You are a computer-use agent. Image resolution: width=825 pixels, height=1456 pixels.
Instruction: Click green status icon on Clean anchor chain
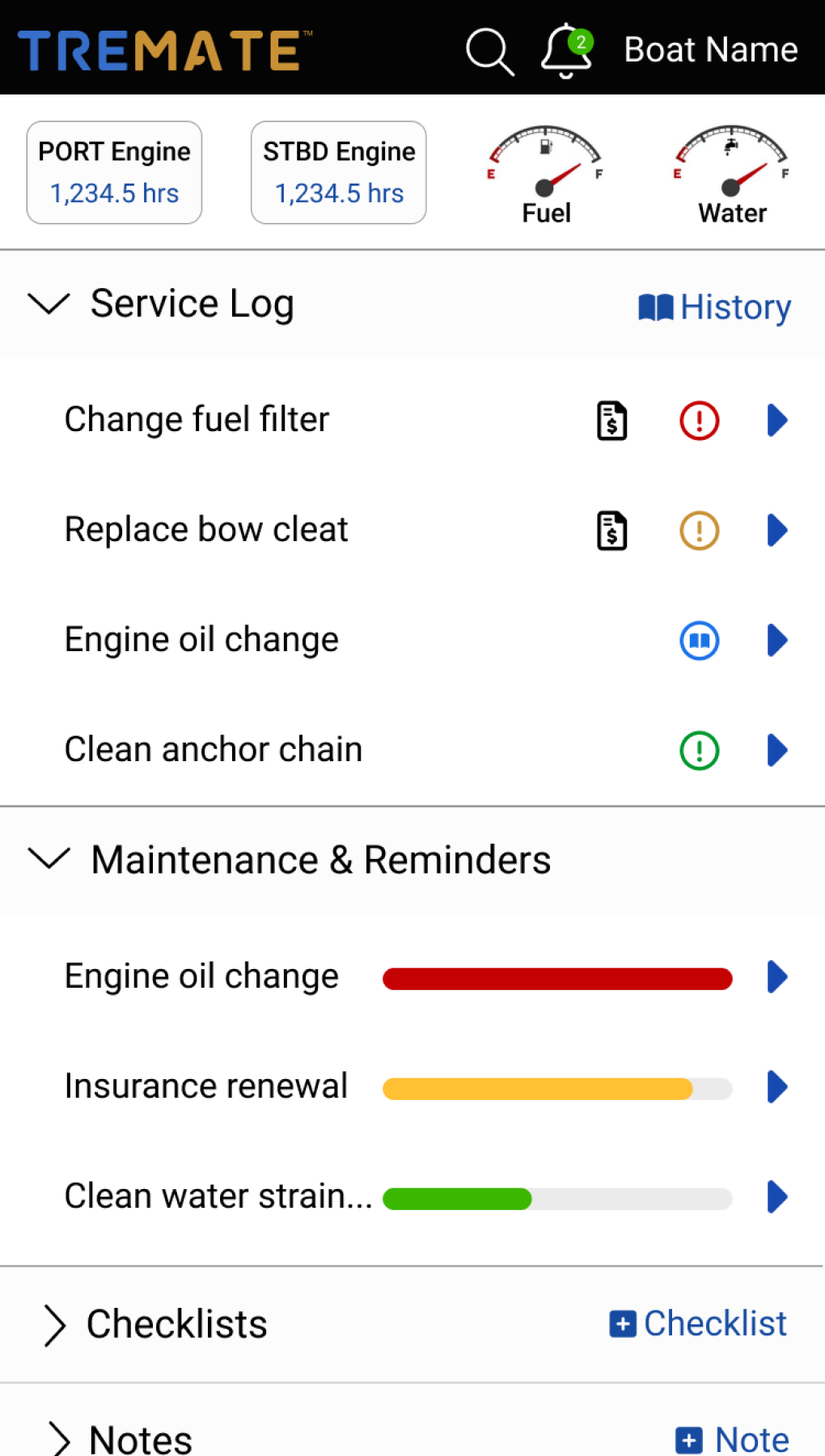tap(700, 751)
